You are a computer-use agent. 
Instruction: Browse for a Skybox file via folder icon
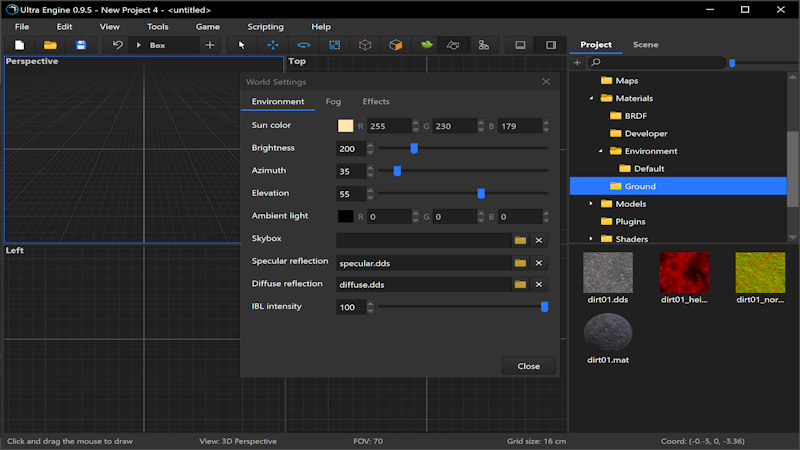[x=520, y=240]
